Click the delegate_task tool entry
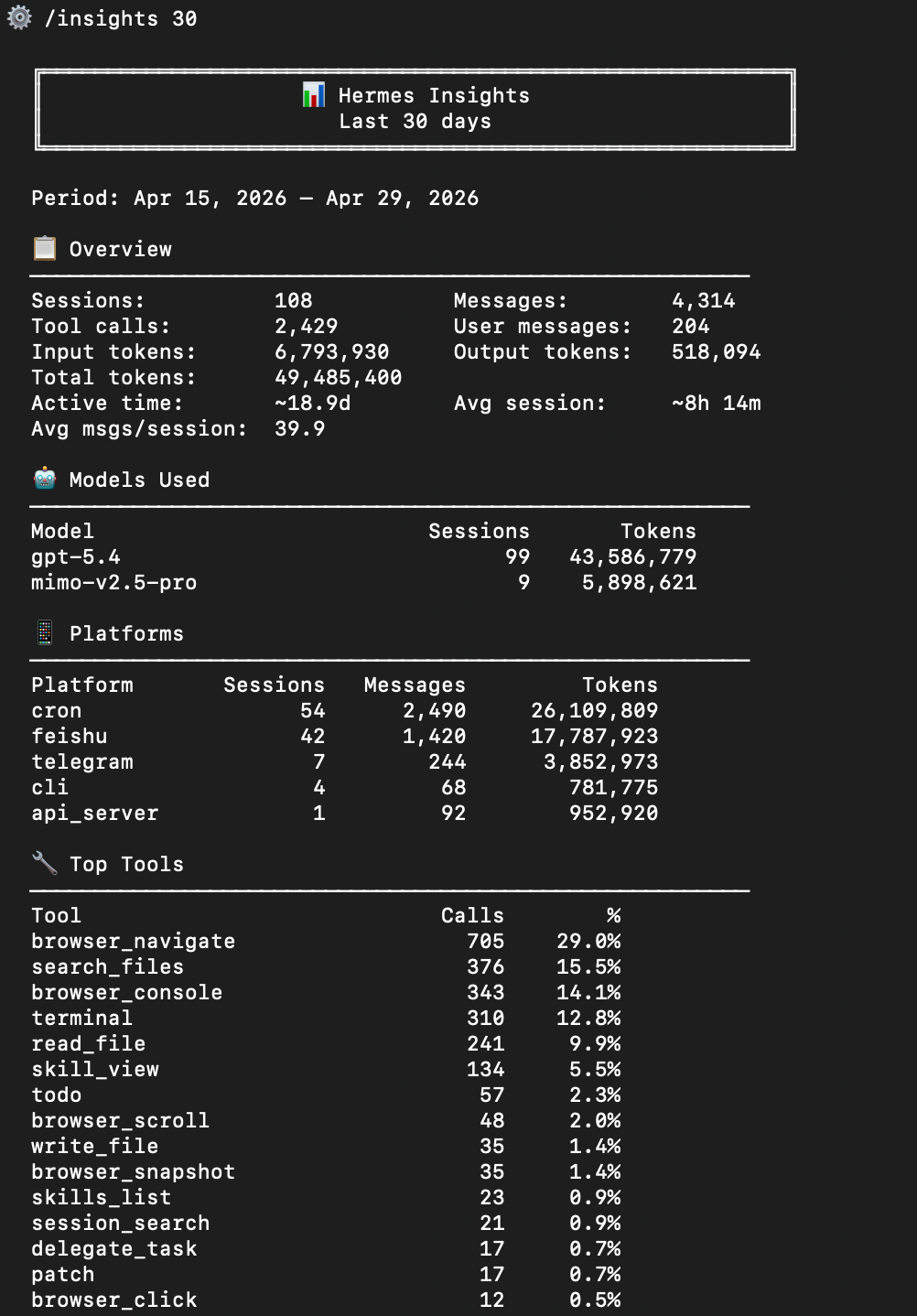 (113, 1248)
